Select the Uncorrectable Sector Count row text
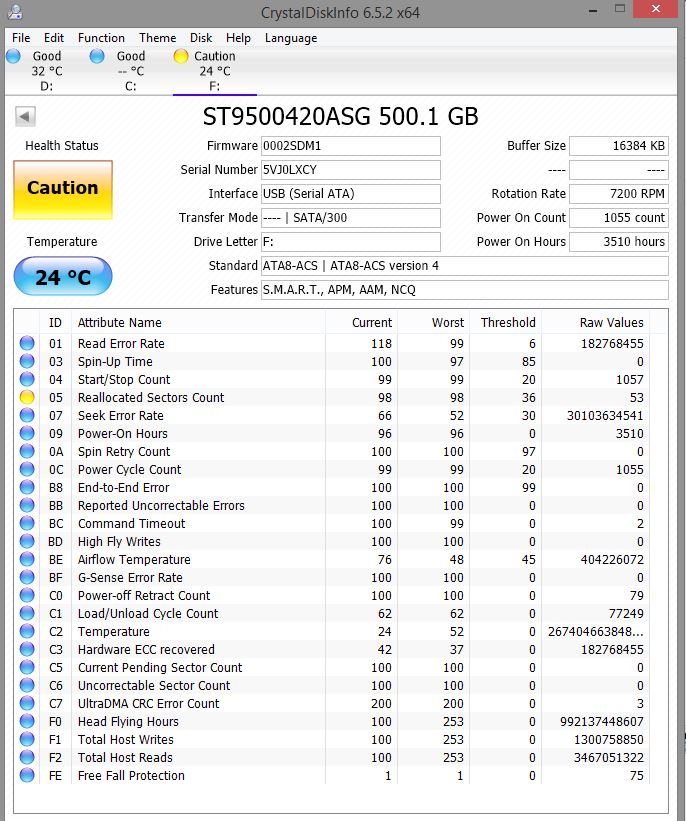Image resolution: width=686 pixels, height=821 pixels. click(x=154, y=685)
